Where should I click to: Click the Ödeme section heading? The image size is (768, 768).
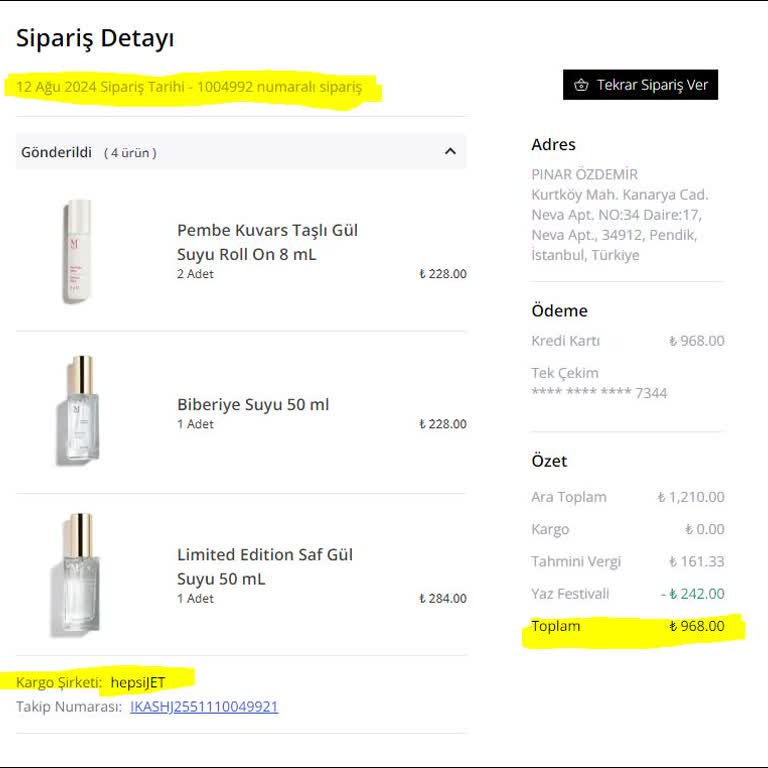click(559, 311)
